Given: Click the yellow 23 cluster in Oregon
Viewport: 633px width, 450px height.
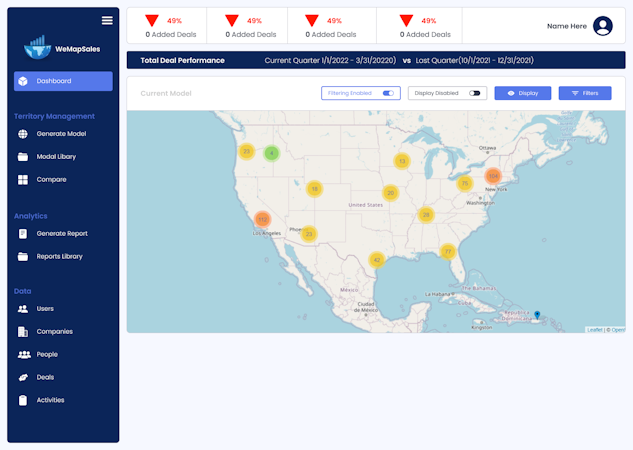Looking at the screenshot, I should coord(247,151).
